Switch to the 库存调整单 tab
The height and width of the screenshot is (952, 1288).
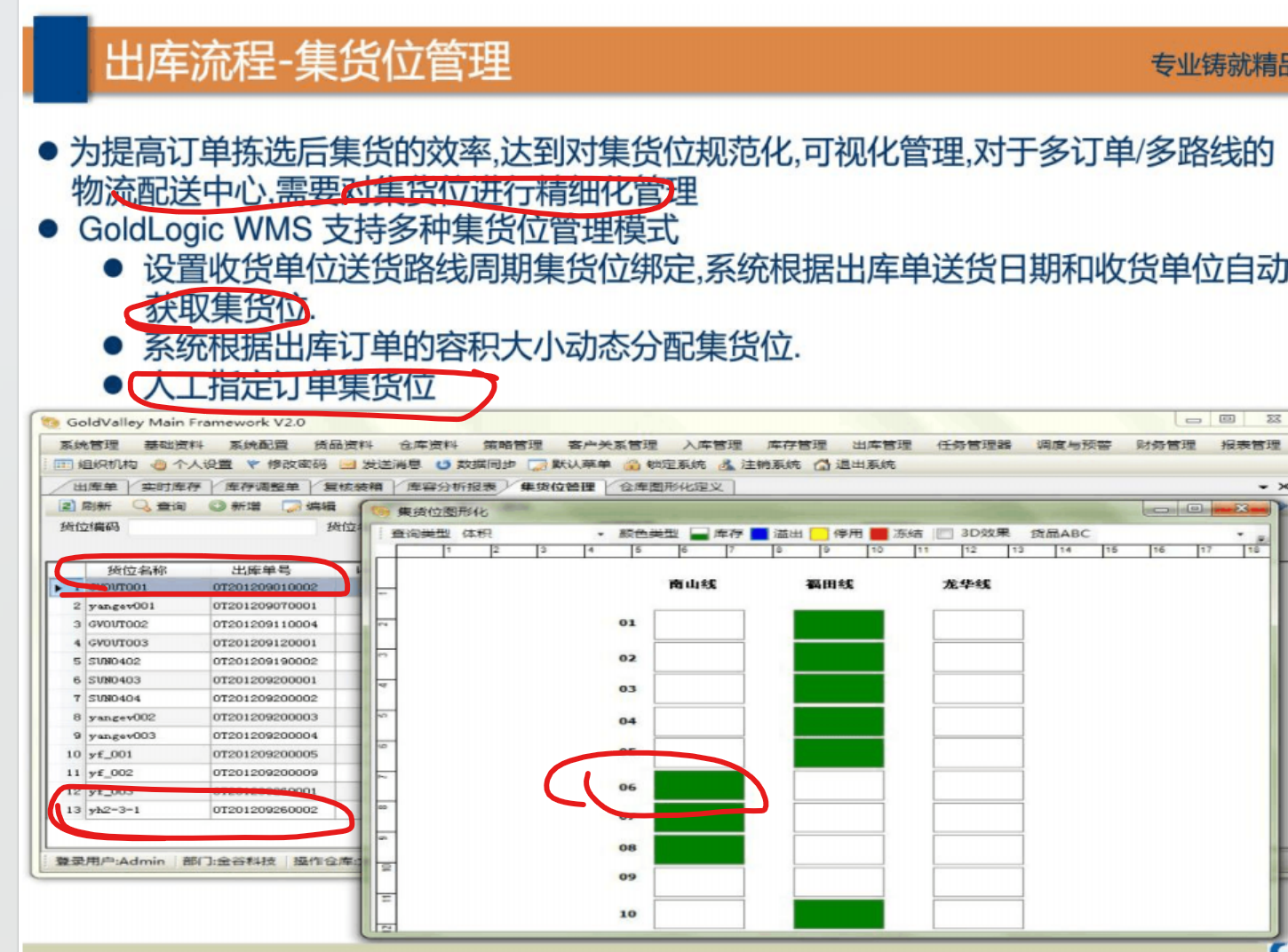point(261,487)
